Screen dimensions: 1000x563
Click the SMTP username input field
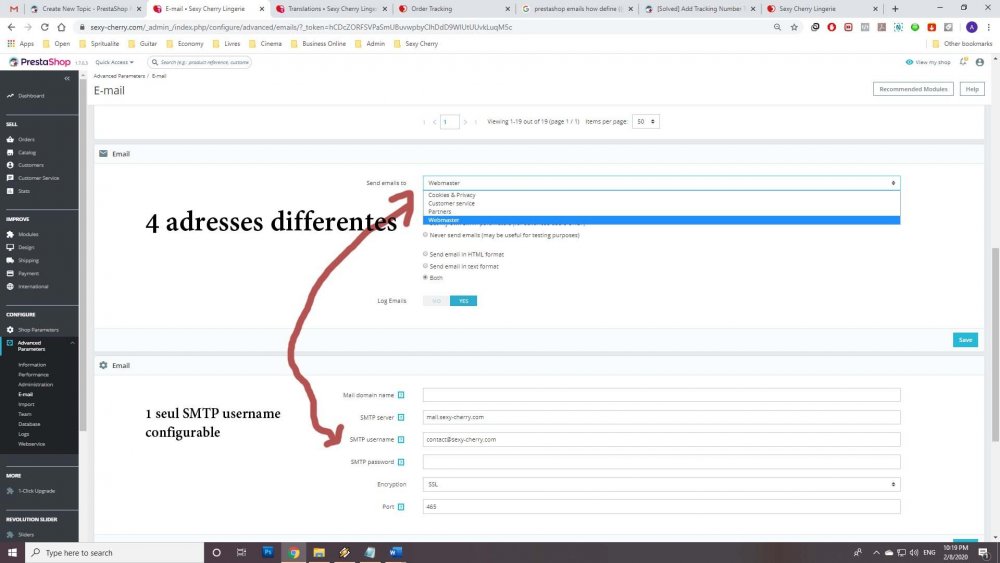(x=661, y=439)
